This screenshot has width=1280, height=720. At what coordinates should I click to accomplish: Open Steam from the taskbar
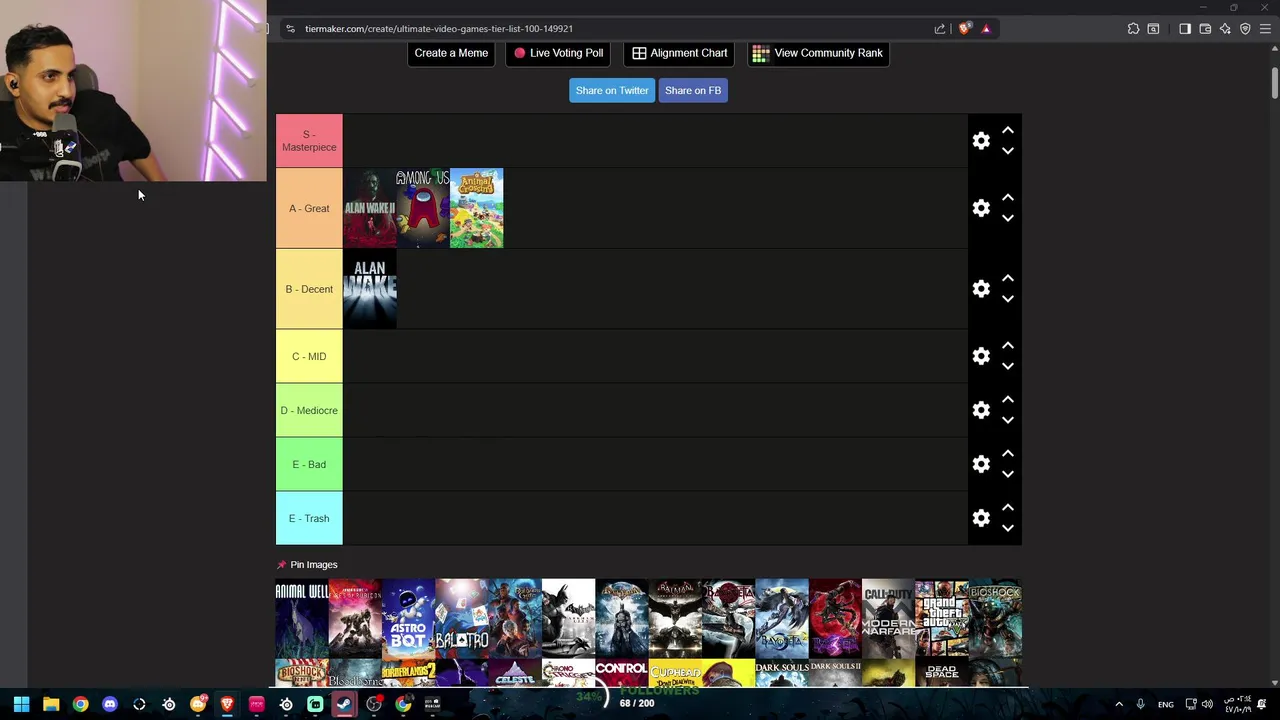(x=344, y=704)
